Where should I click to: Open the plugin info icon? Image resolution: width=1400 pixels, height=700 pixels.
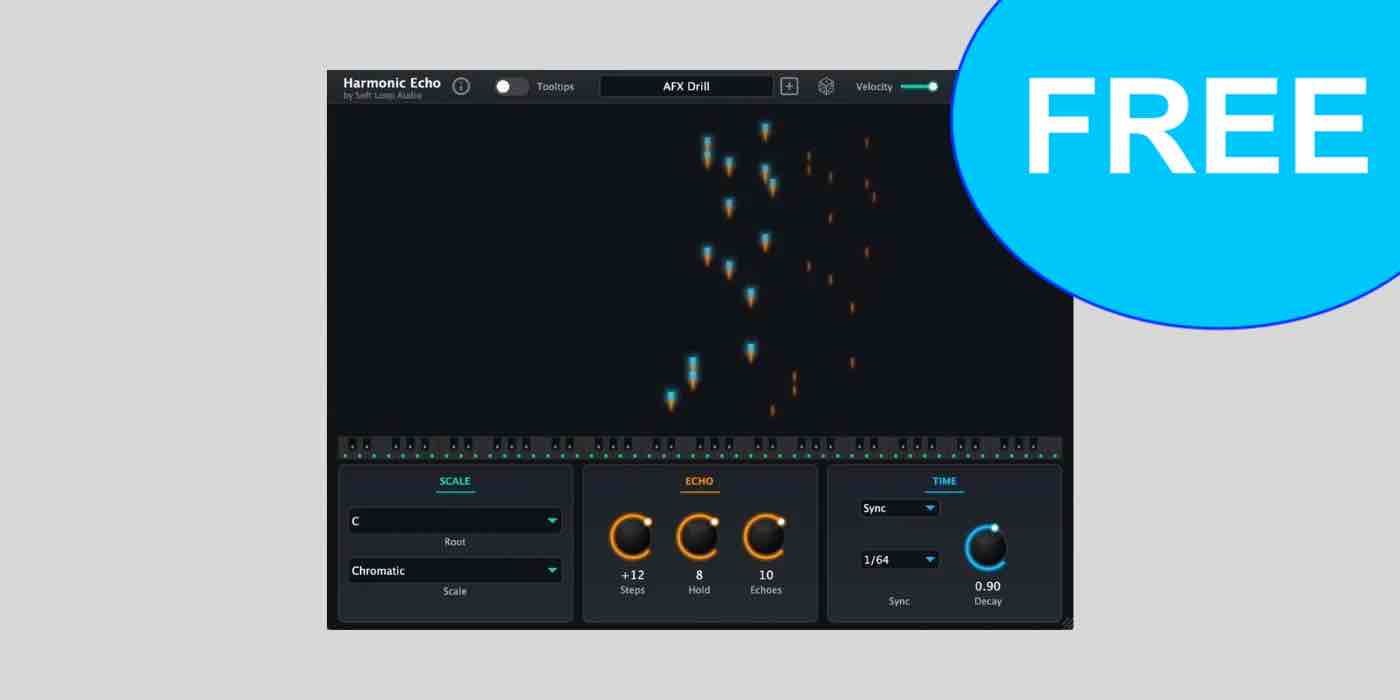tap(461, 86)
